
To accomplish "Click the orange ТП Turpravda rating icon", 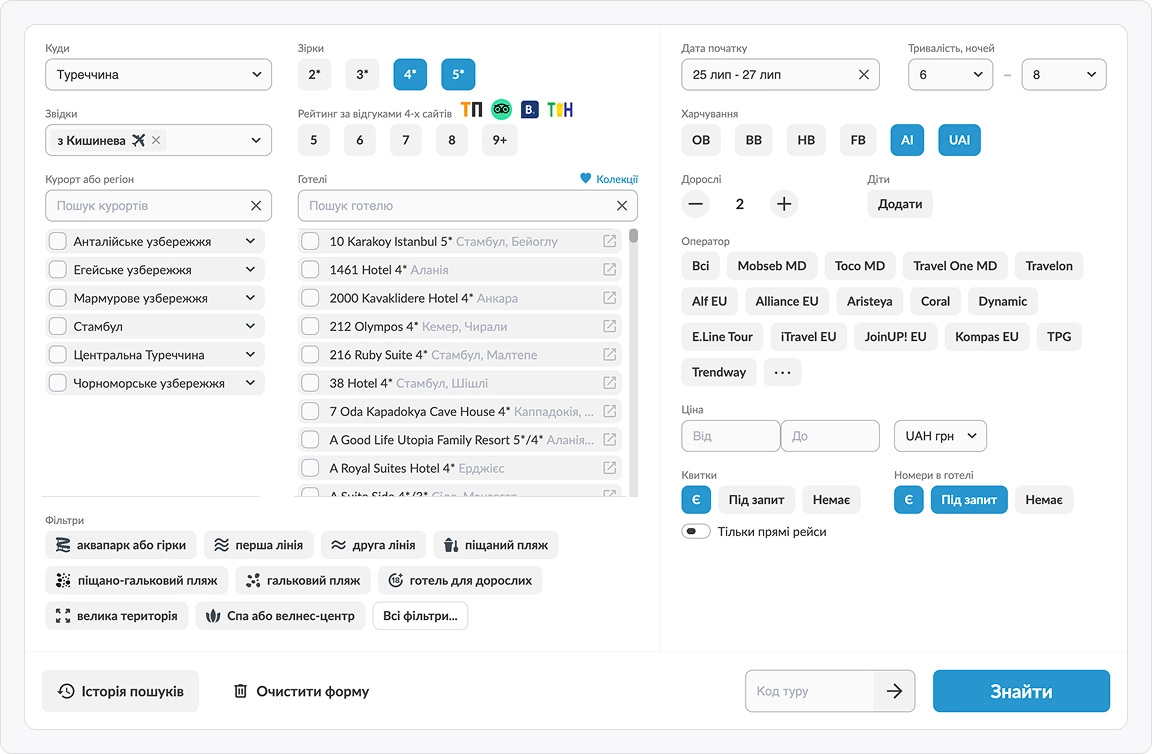I will tap(472, 110).
